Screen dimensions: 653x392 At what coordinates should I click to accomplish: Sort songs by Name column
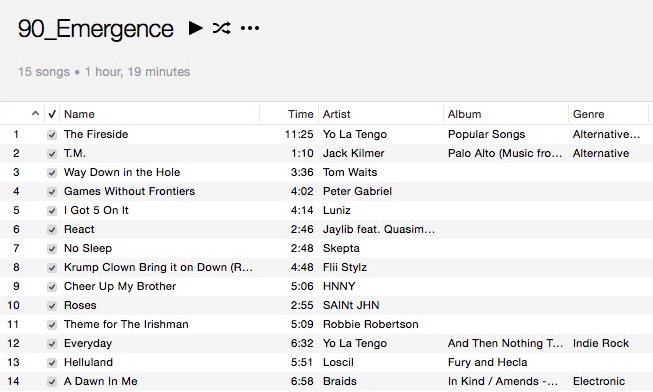(x=79, y=114)
